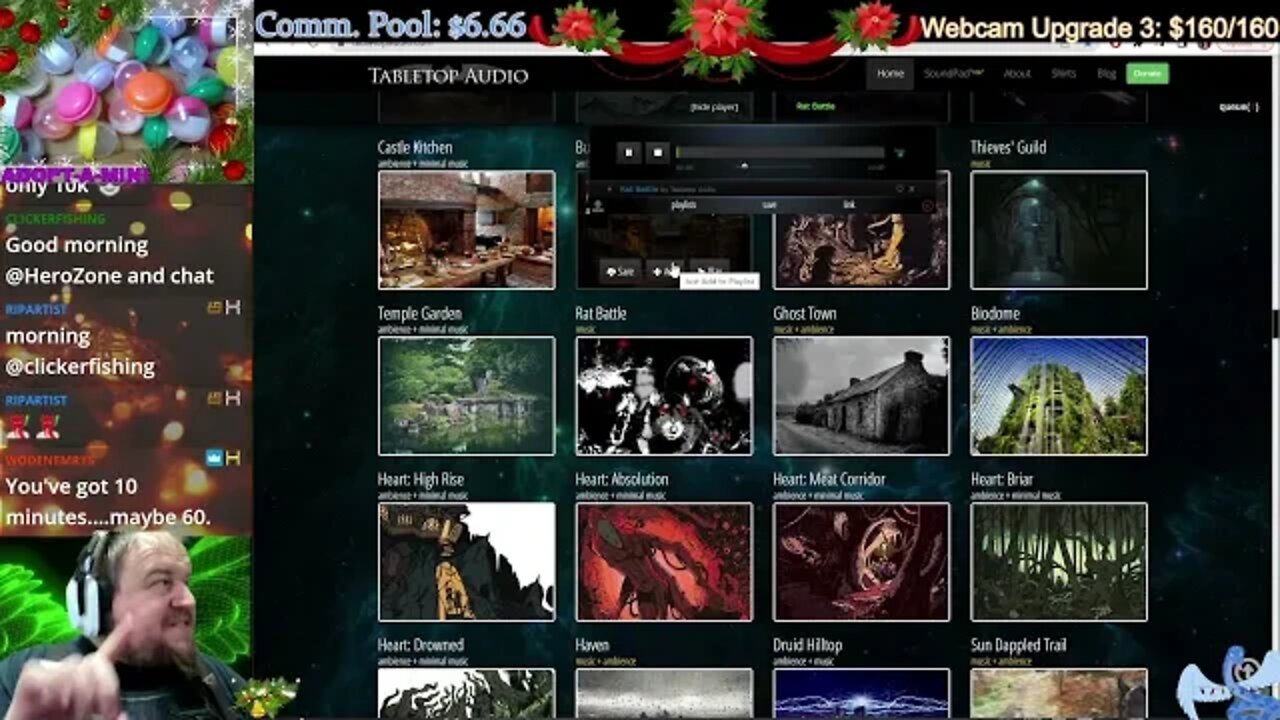1280x720 pixels.
Task: Click Add to playlist on hovered card
Action: point(666,271)
